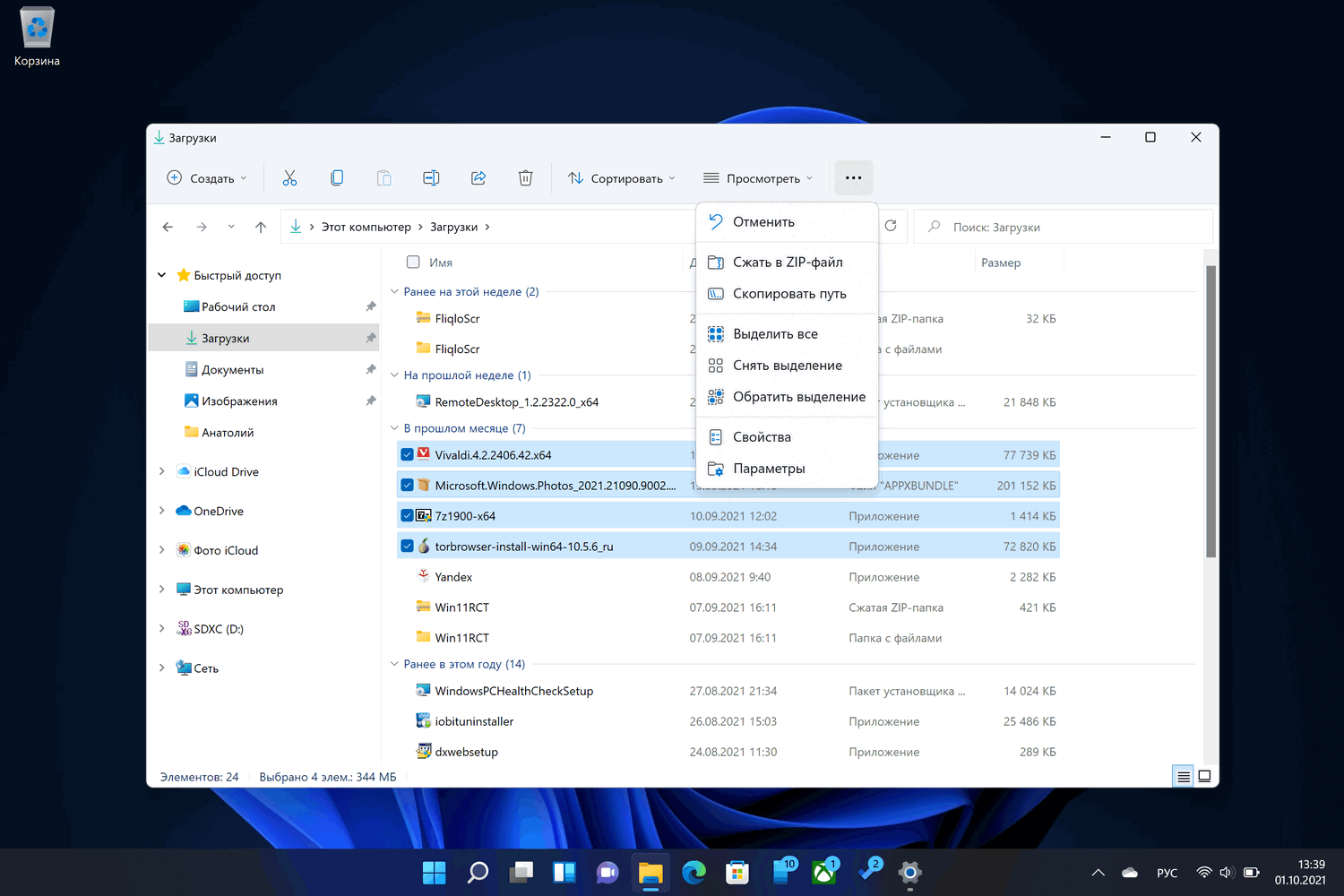The height and width of the screenshot is (896, 1344).
Task: Choose Сжать в ZIP-файл from menu
Action: (787, 263)
